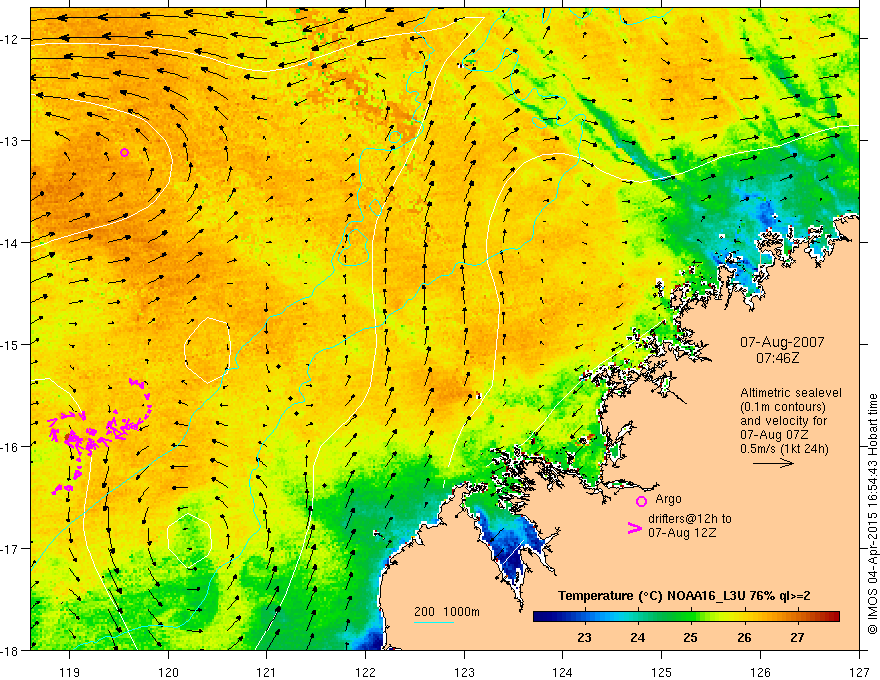Viewport: 880px width, 680px height.
Task: Click the 27 value on temperature scale
Action: [798, 637]
